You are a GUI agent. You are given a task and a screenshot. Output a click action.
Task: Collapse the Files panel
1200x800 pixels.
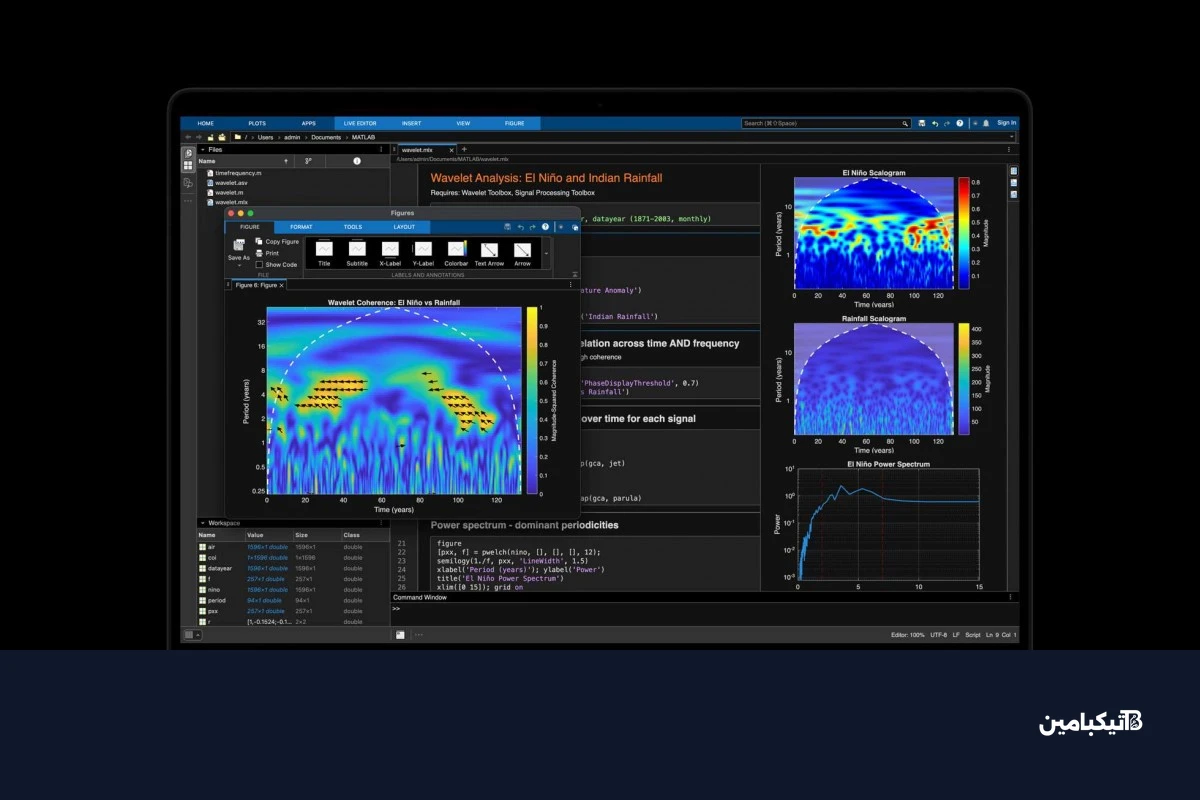[x=203, y=149]
